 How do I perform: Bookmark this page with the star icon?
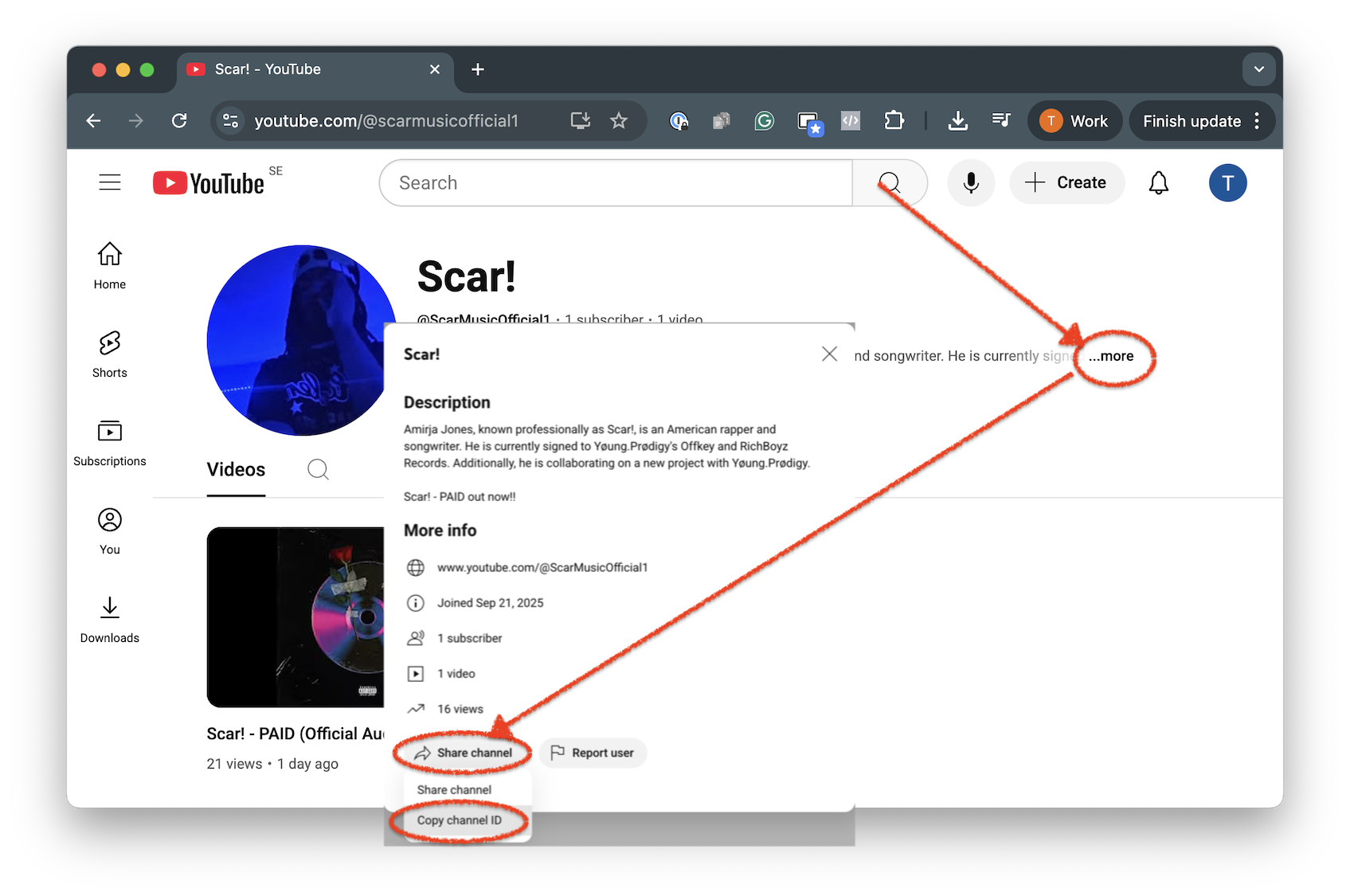(619, 121)
